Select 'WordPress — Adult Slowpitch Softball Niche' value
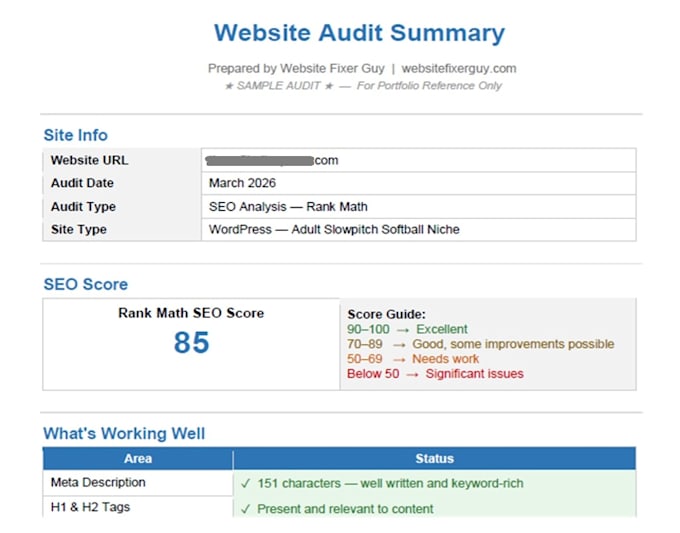Viewport: 680px width, 533px height. (x=334, y=229)
